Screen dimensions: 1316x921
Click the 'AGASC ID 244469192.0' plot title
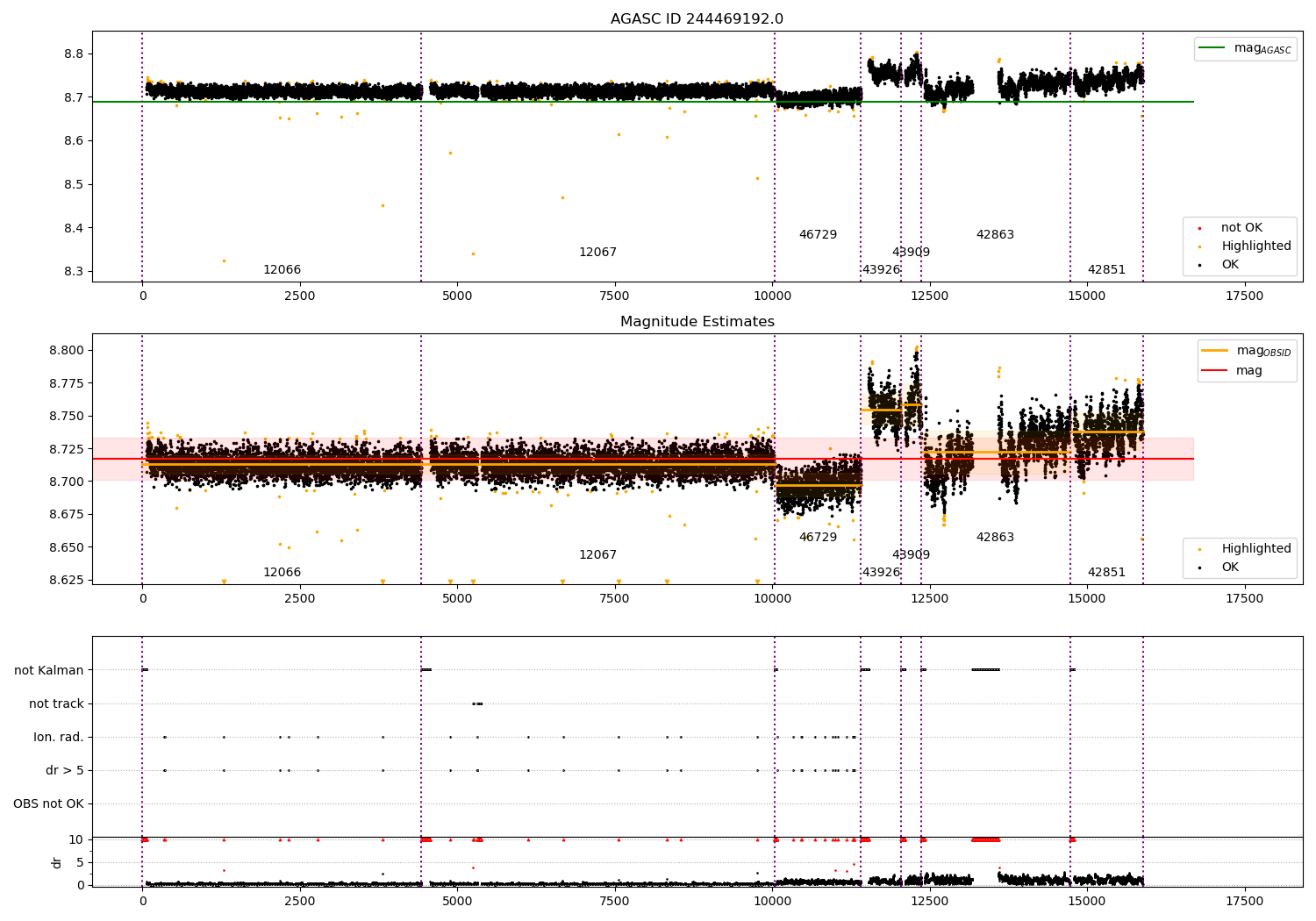coord(697,19)
